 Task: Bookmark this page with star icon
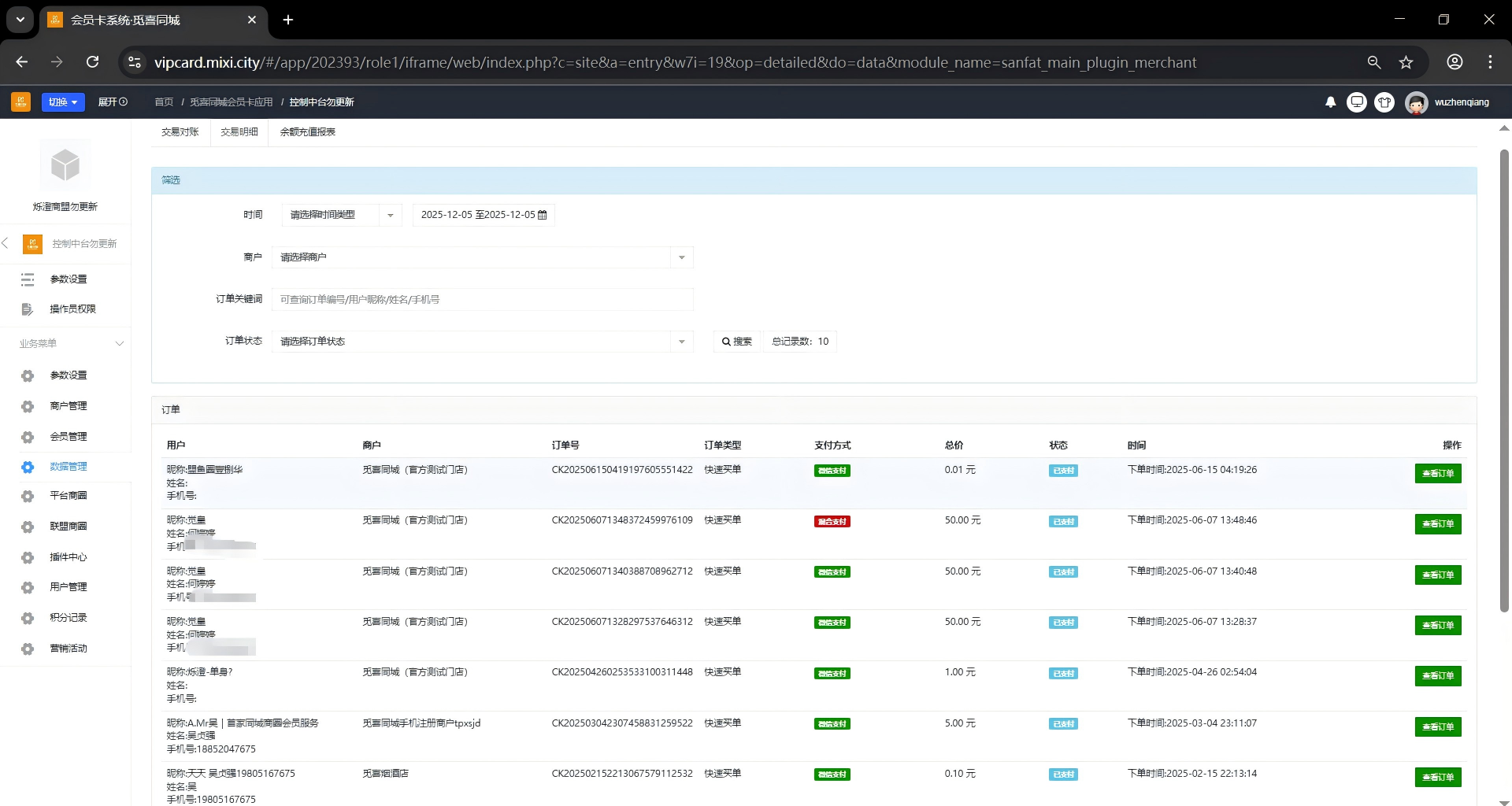pos(1406,62)
